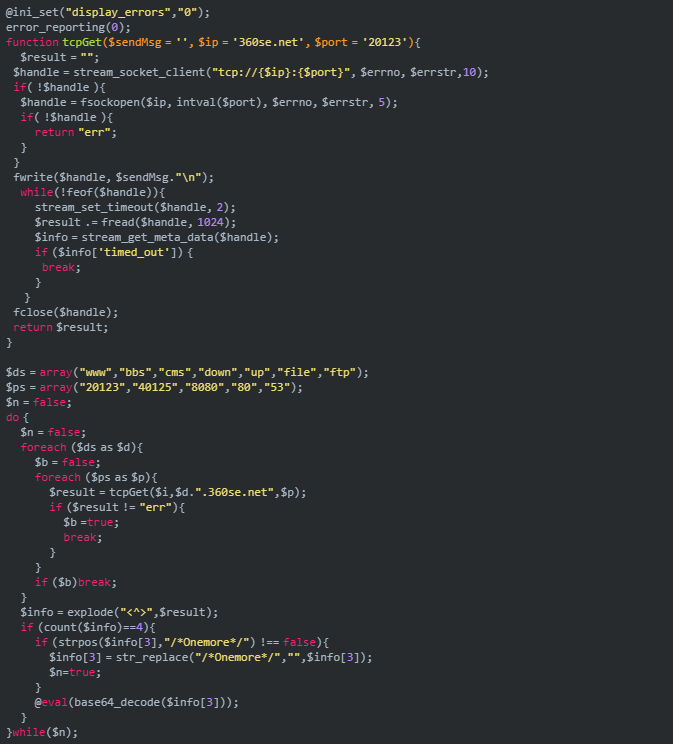The width and height of the screenshot is (674, 744).
Task: Click the $result .= fread($handle, 1024) line
Action: (x=135, y=222)
